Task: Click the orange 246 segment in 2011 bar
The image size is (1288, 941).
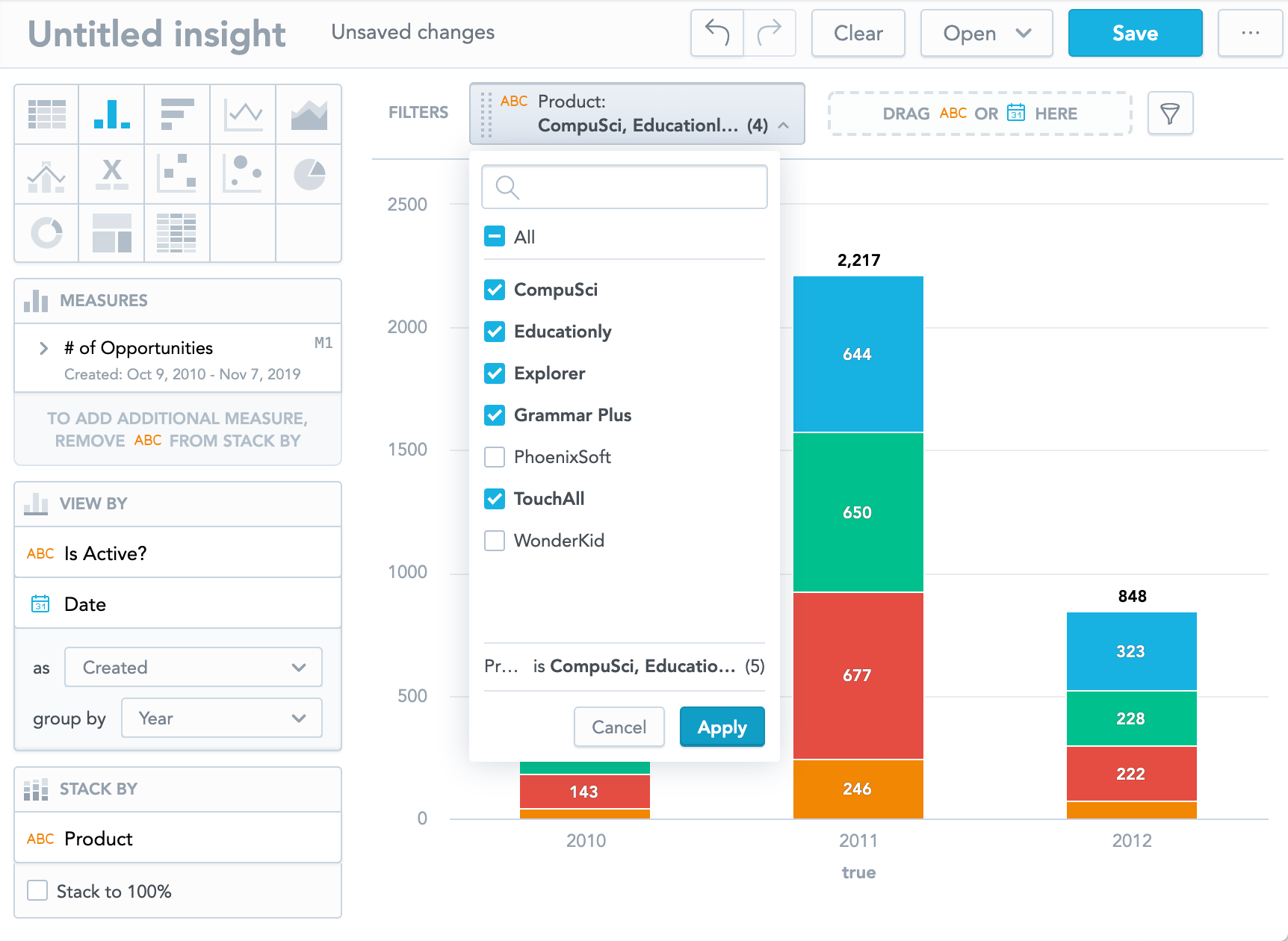Action: pyautogui.click(x=858, y=789)
